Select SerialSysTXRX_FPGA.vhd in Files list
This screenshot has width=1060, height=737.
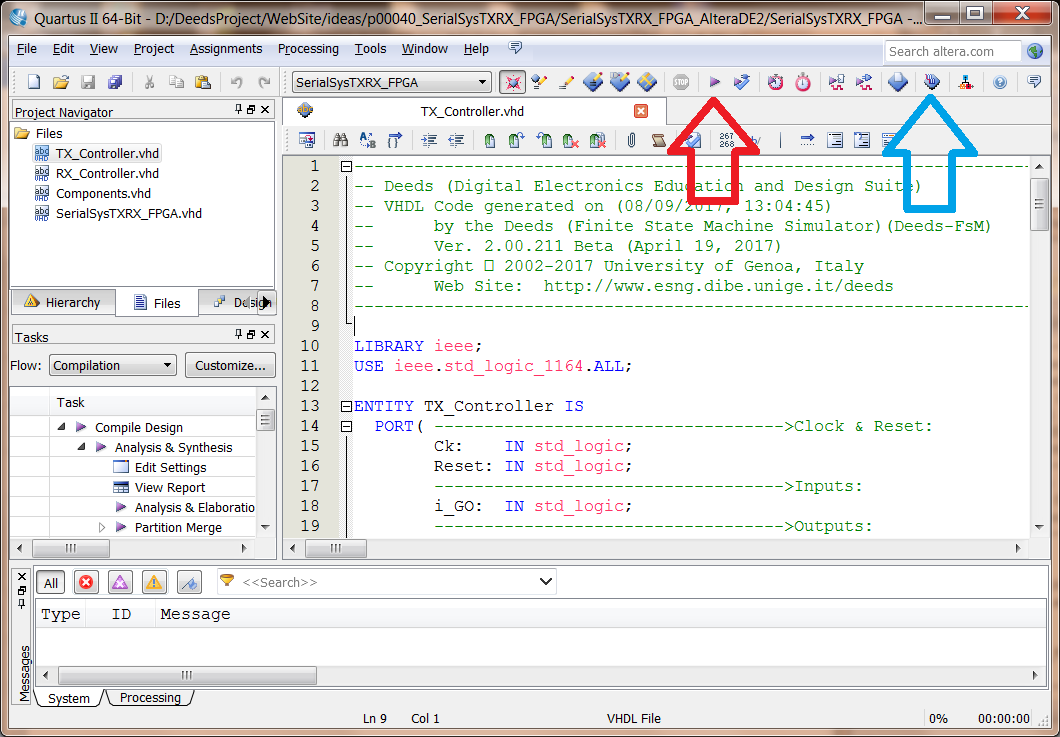[x=129, y=214]
